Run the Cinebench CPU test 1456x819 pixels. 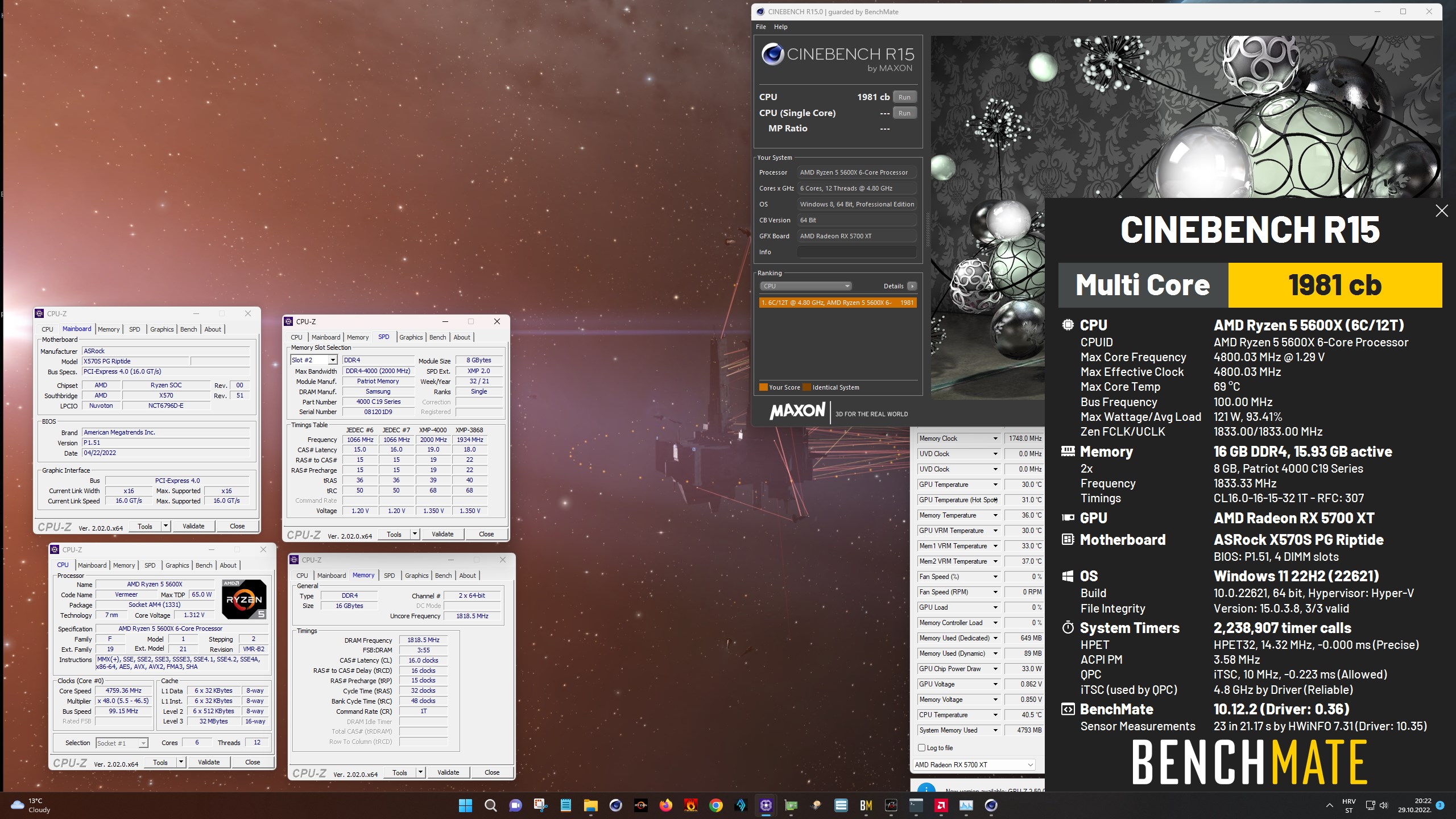click(904, 97)
